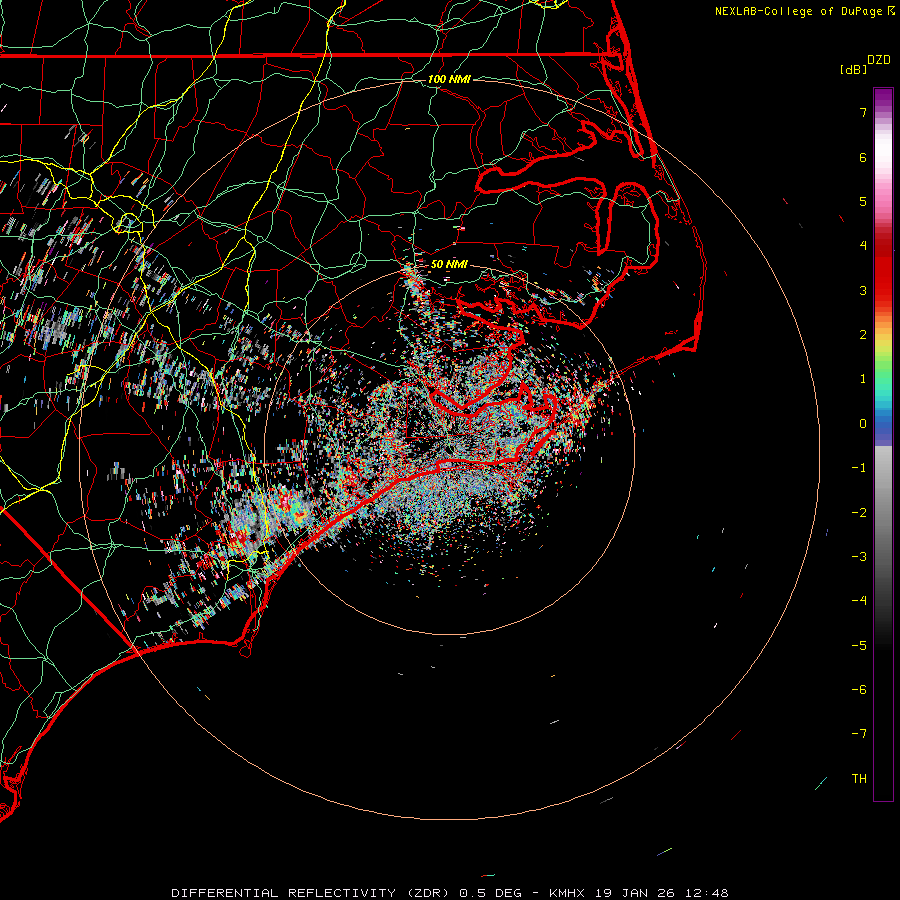This screenshot has width=900, height=900.
Task: Click the 0 dB scale label
Action: click(862, 424)
